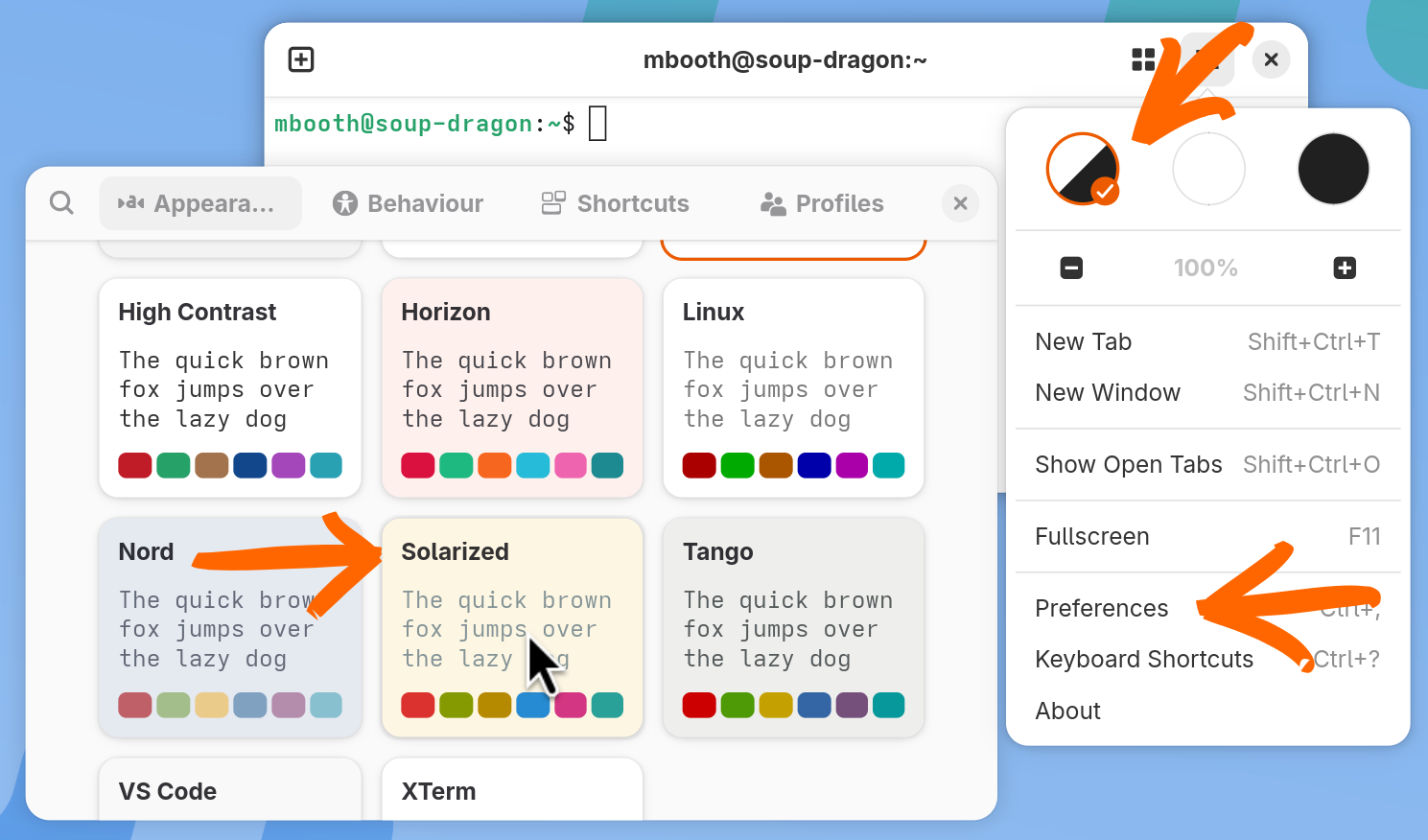Select the Nord palette card

pos(230,627)
